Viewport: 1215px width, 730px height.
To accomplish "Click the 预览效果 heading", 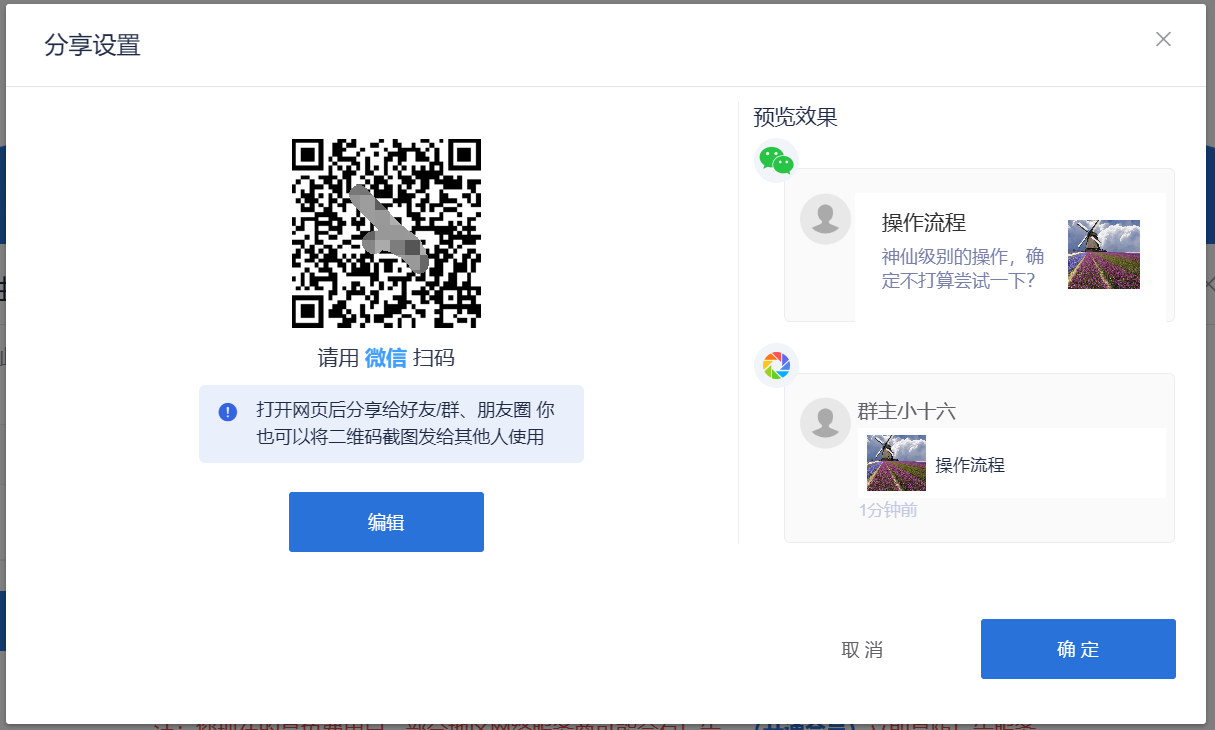I will 795,117.
